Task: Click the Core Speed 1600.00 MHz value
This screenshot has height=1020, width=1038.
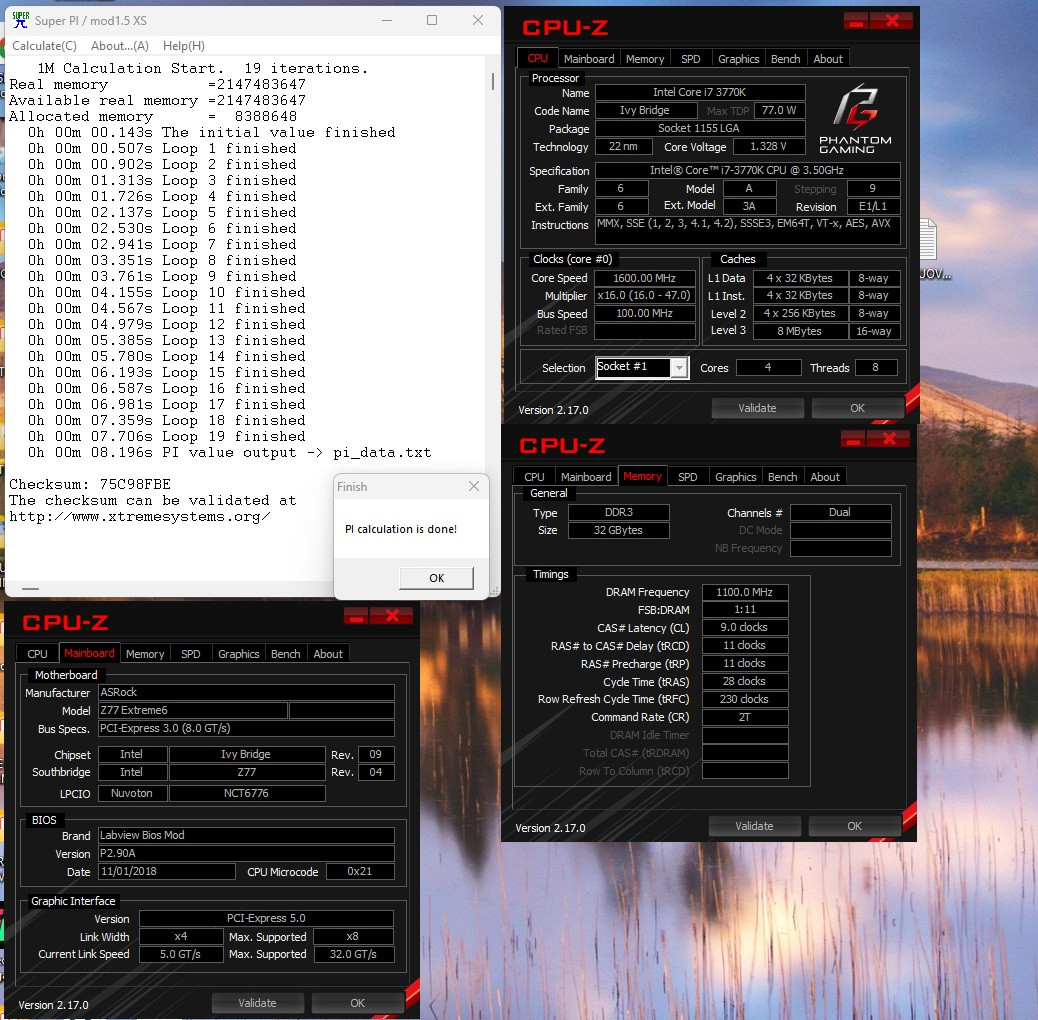Action: click(644, 278)
